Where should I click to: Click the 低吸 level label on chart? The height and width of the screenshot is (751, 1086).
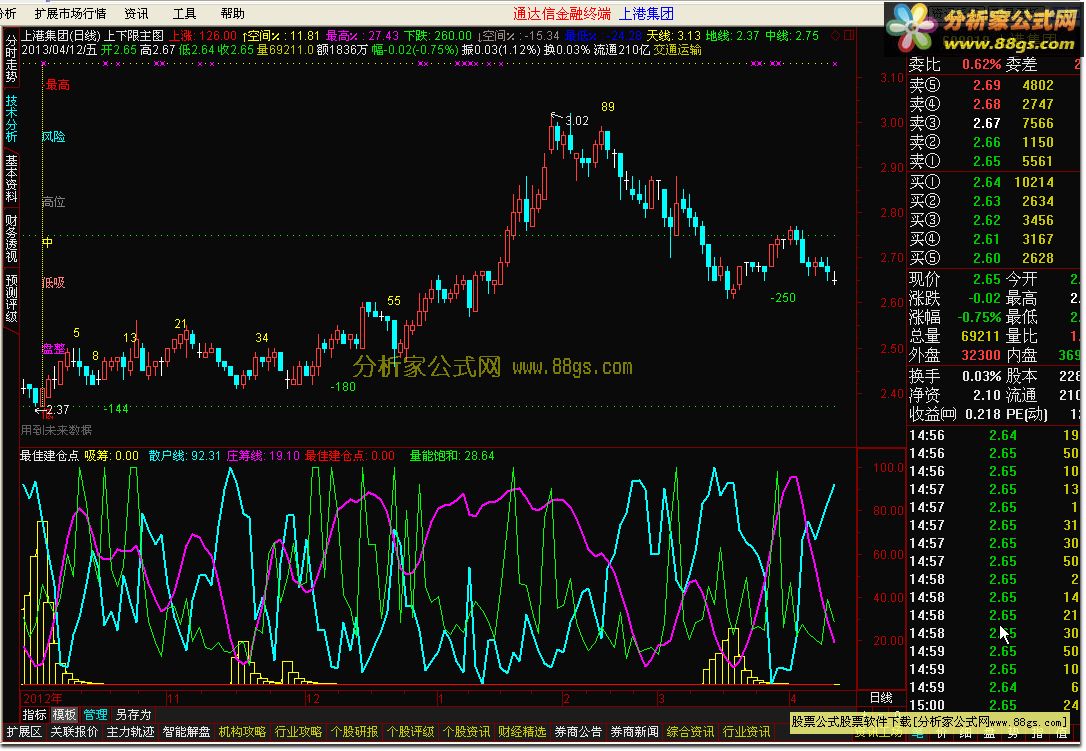pyautogui.click(x=53, y=283)
